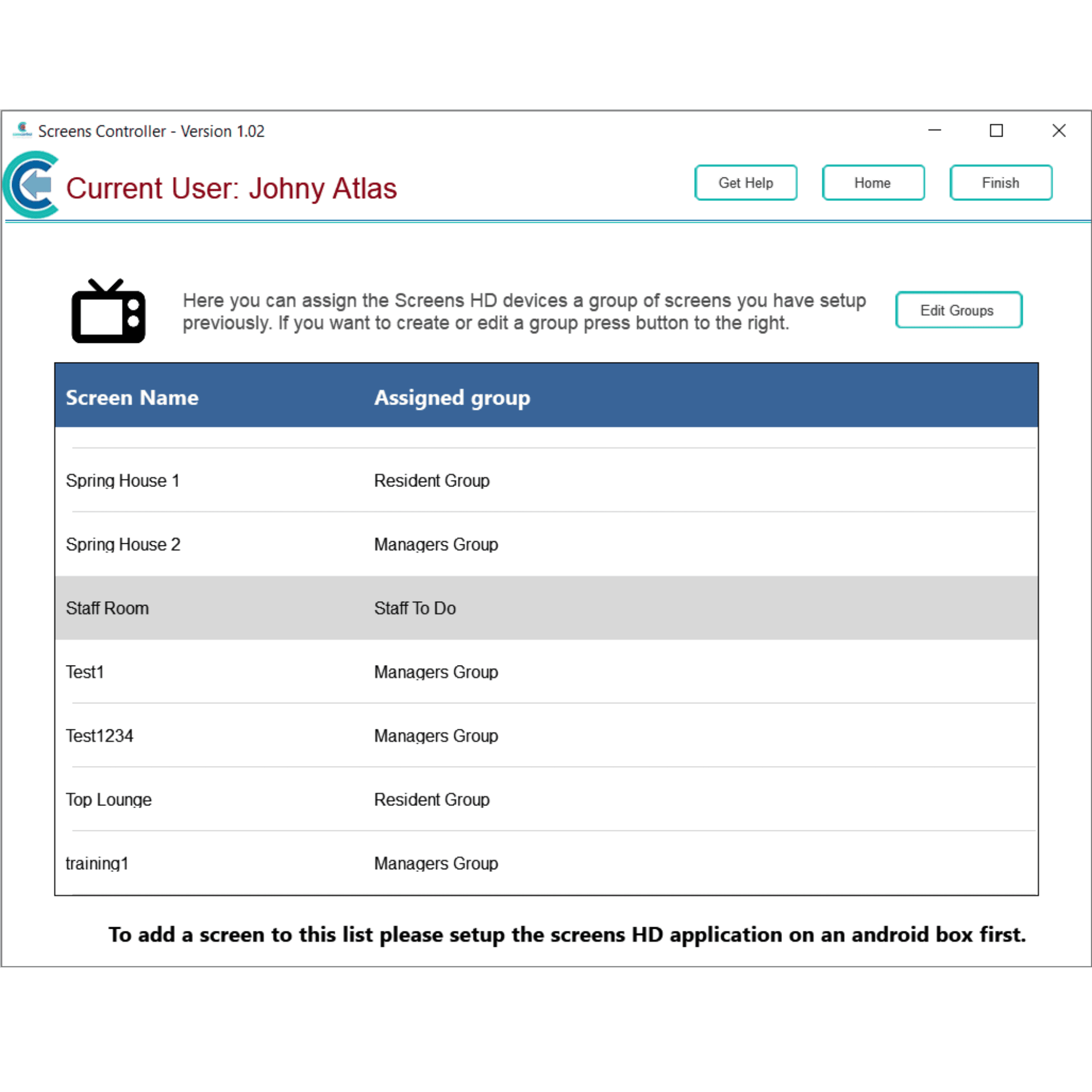
Task: Pick the training1 screen row
Action: (97, 864)
